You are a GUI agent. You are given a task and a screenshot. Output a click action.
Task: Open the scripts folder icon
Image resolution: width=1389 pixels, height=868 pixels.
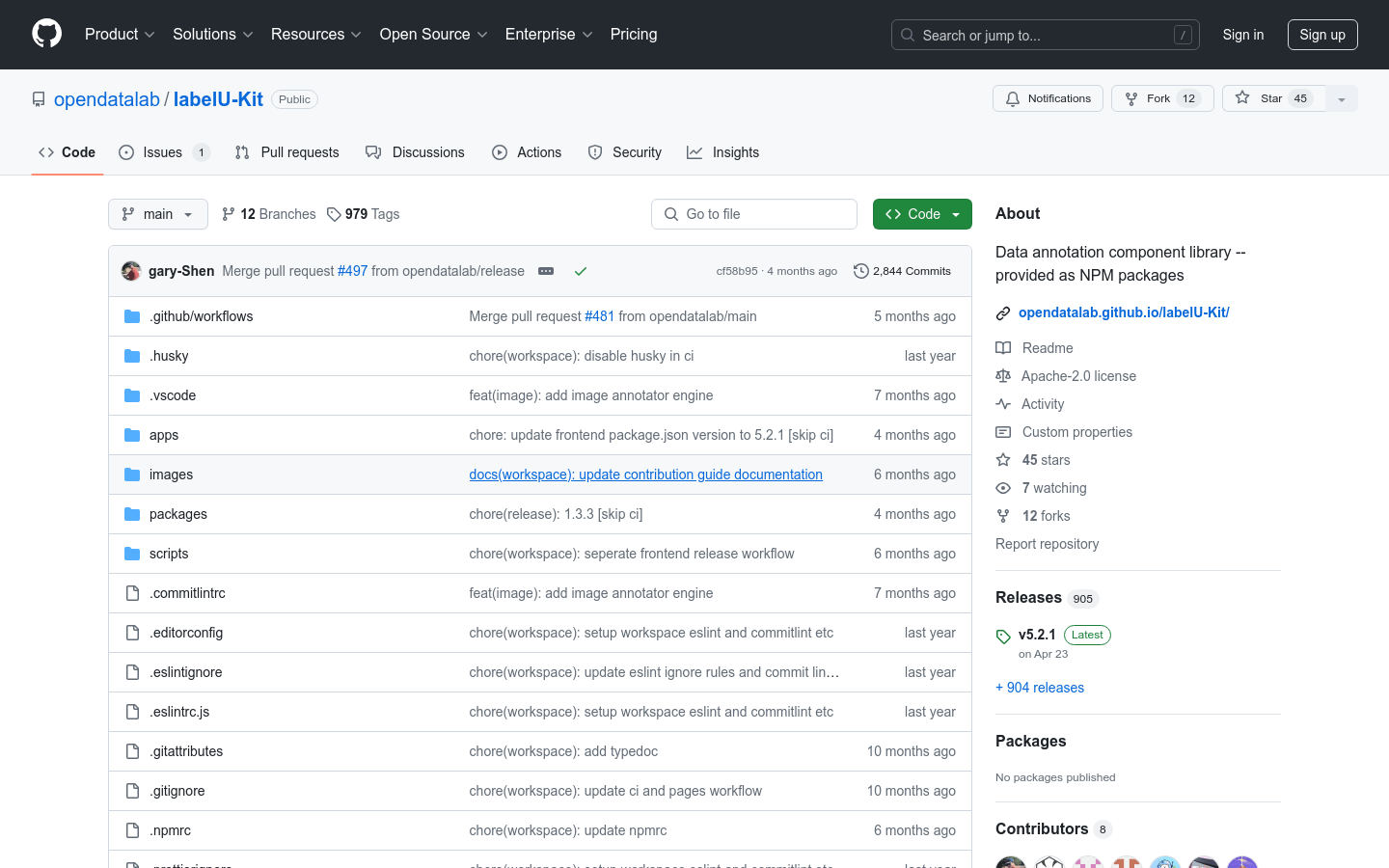coord(132,554)
